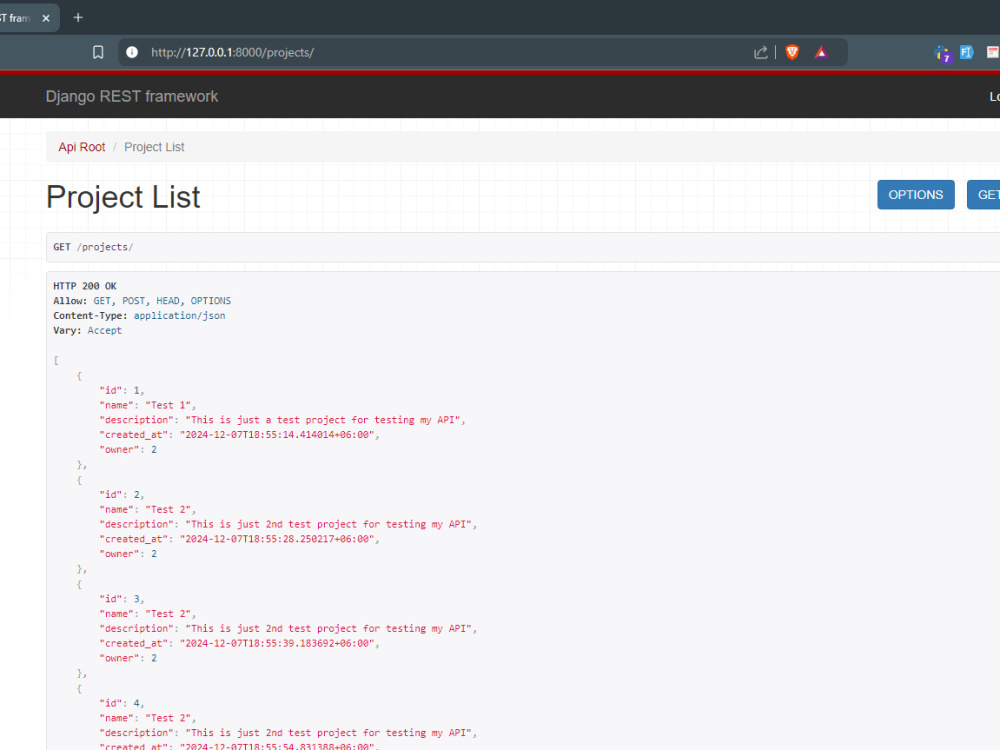Image resolution: width=1000 pixels, height=750 pixels.
Task: Open the extension icon with the 7 badge
Action: point(943,54)
